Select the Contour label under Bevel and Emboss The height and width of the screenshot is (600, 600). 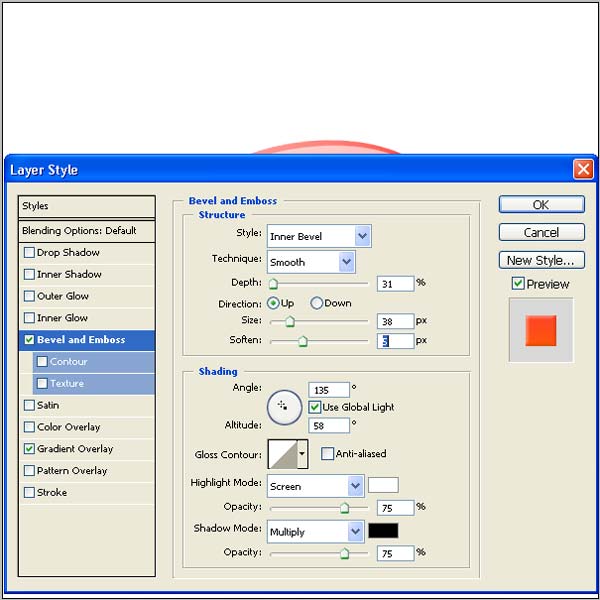68,362
